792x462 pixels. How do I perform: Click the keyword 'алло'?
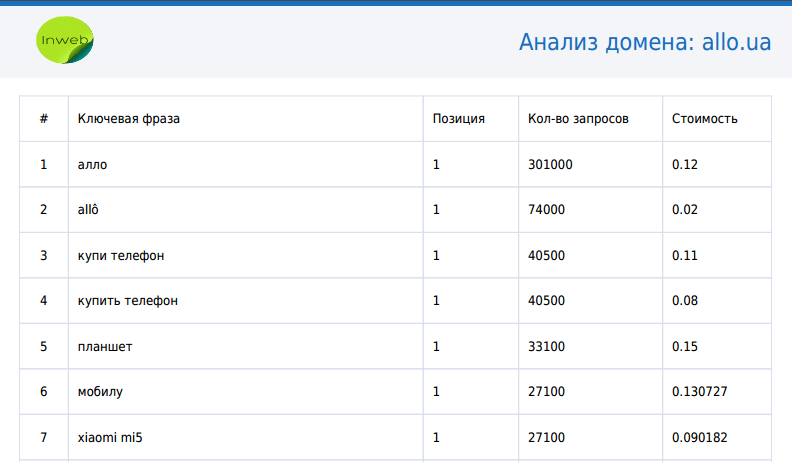[x=92, y=165]
